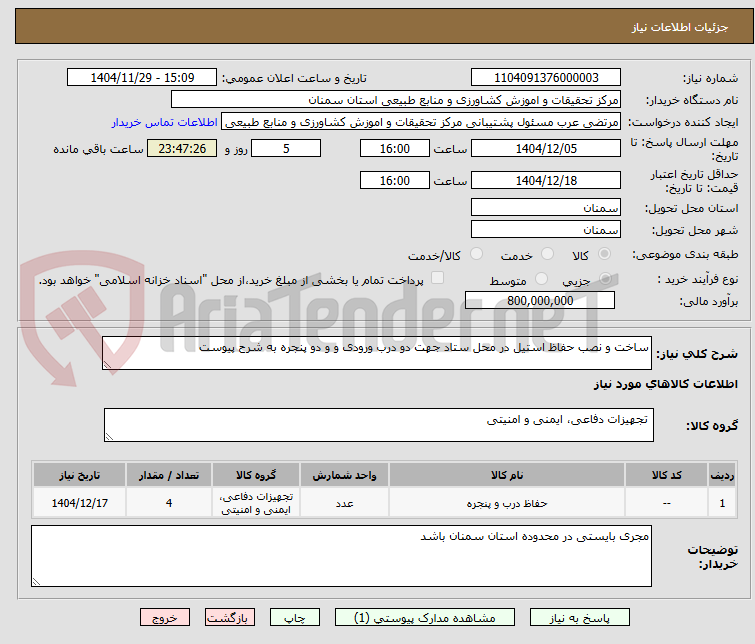Open اطلاعات تماس خریدار contact link
Screen dimensions: 755x644
point(164,122)
